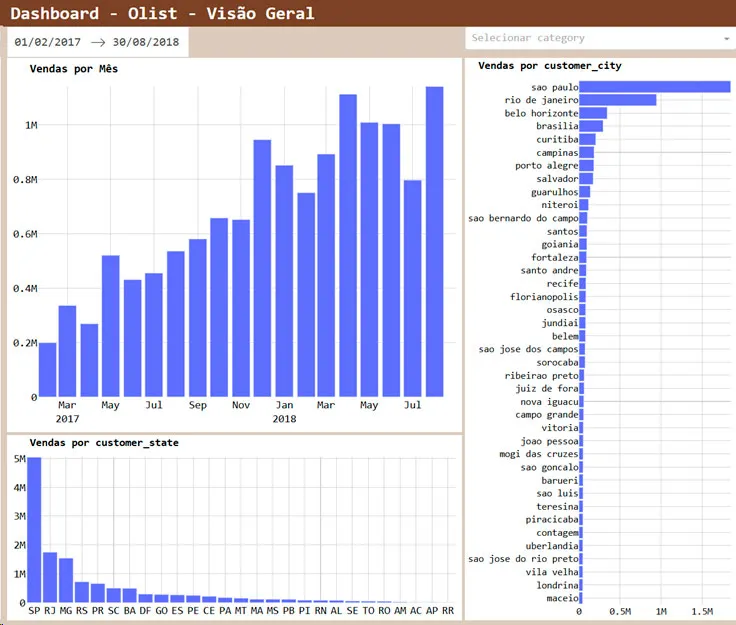Click the end date 30/08/2018 field
Image resolution: width=736 pixels, height=625 pixels.
tap(146, 42)
